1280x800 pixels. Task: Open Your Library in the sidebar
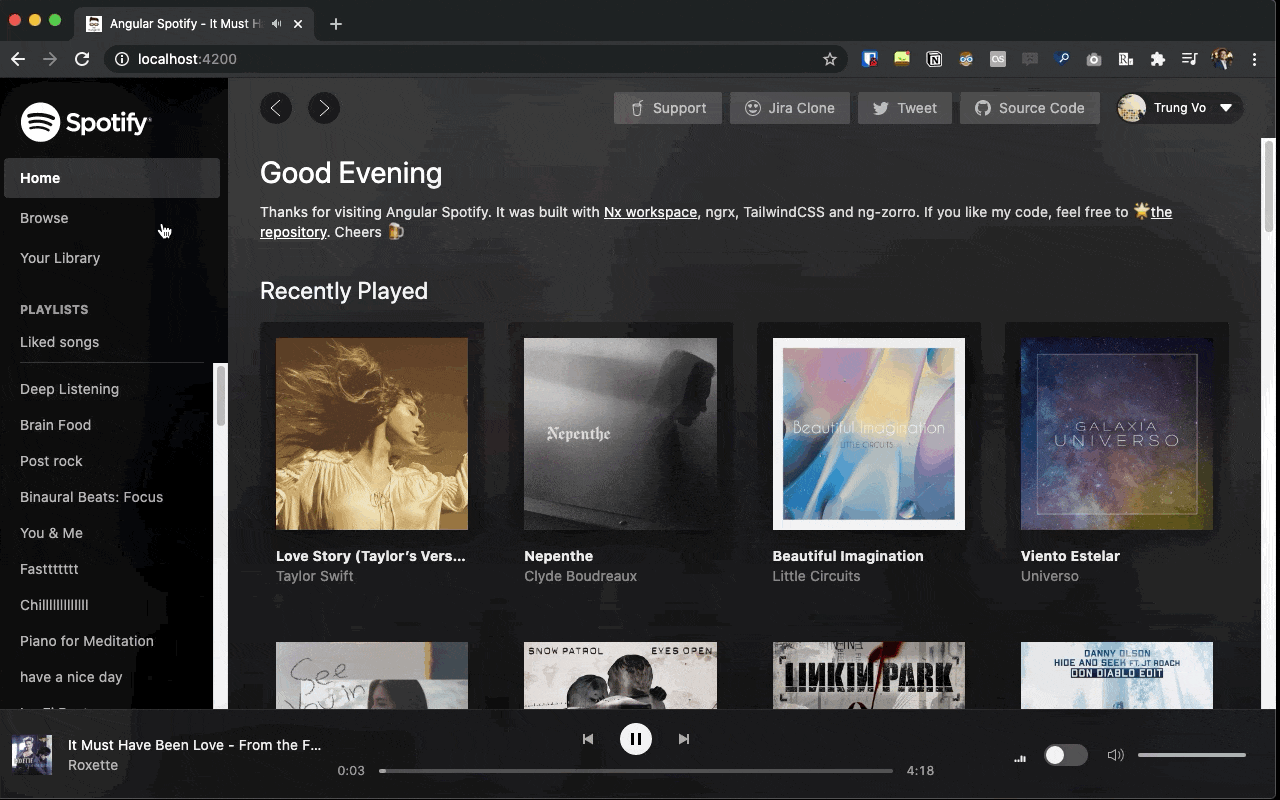coord(60,258)
